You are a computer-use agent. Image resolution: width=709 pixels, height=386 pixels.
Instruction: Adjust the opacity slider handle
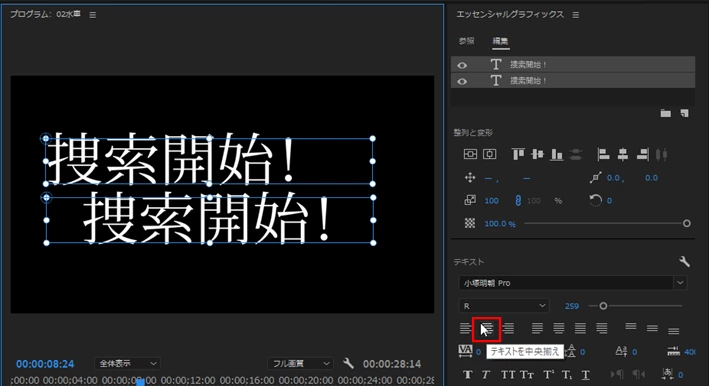pos(686,223)
